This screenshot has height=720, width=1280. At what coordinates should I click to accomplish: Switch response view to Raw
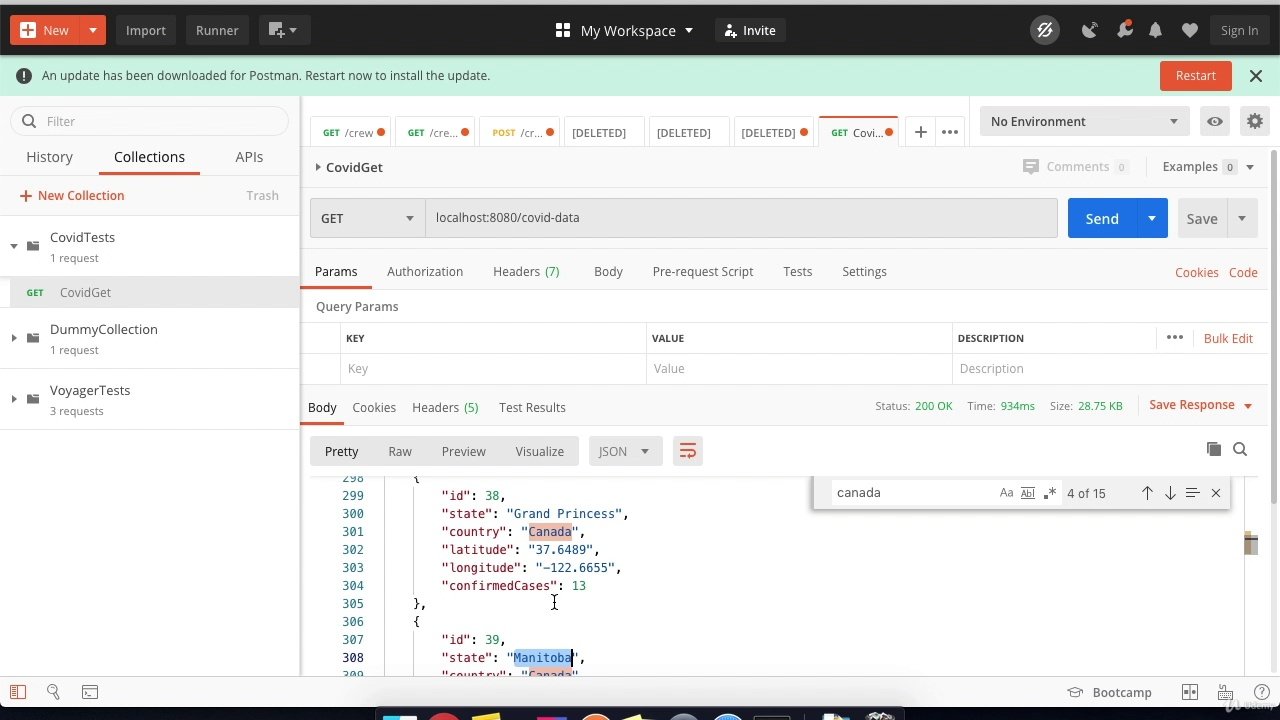tap(400, 451)
